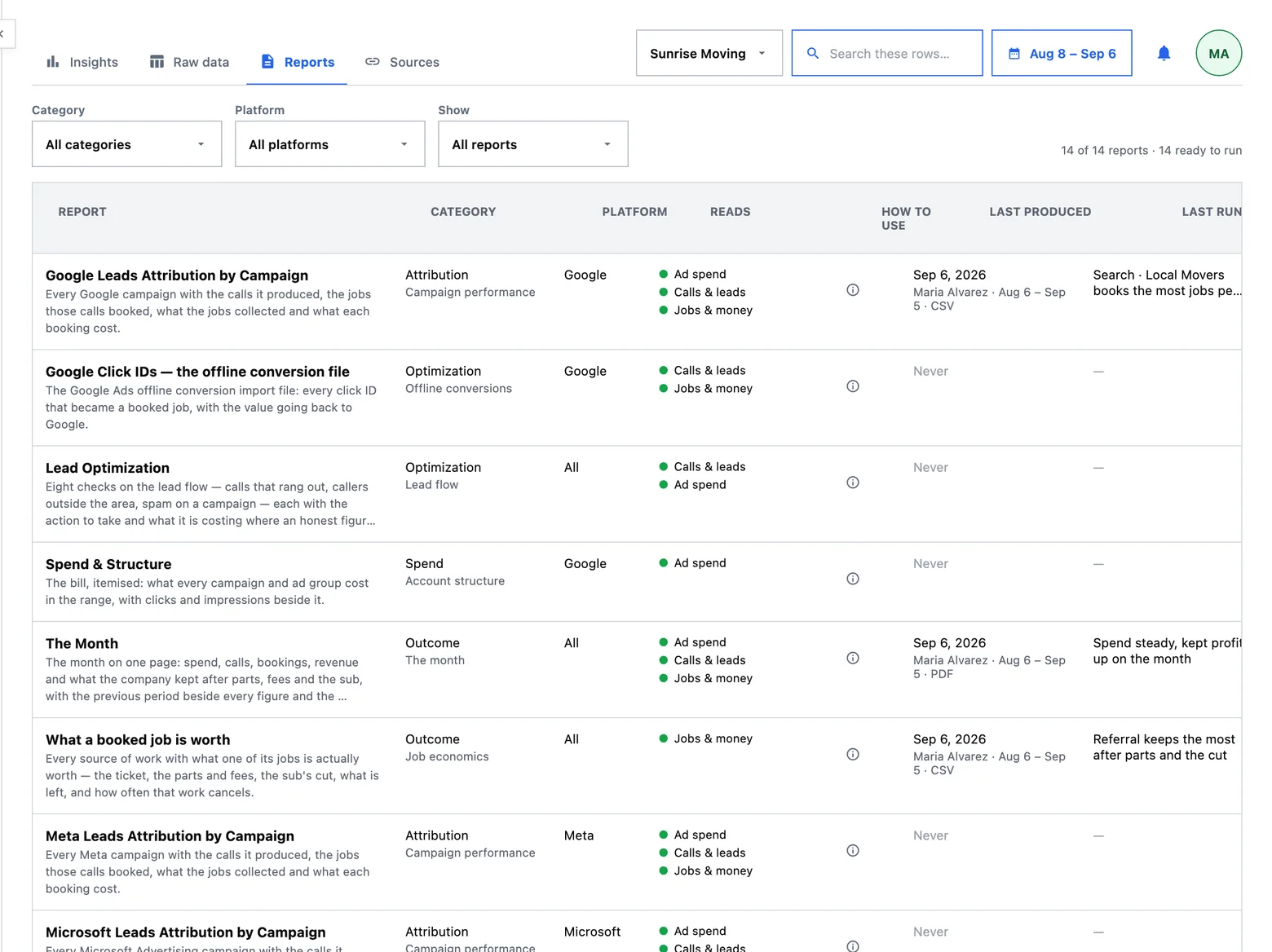The height and width of the screenshot is (952, 1272).
Task: Switch to the Raw data tab
Action: click(x=189, y=62)
